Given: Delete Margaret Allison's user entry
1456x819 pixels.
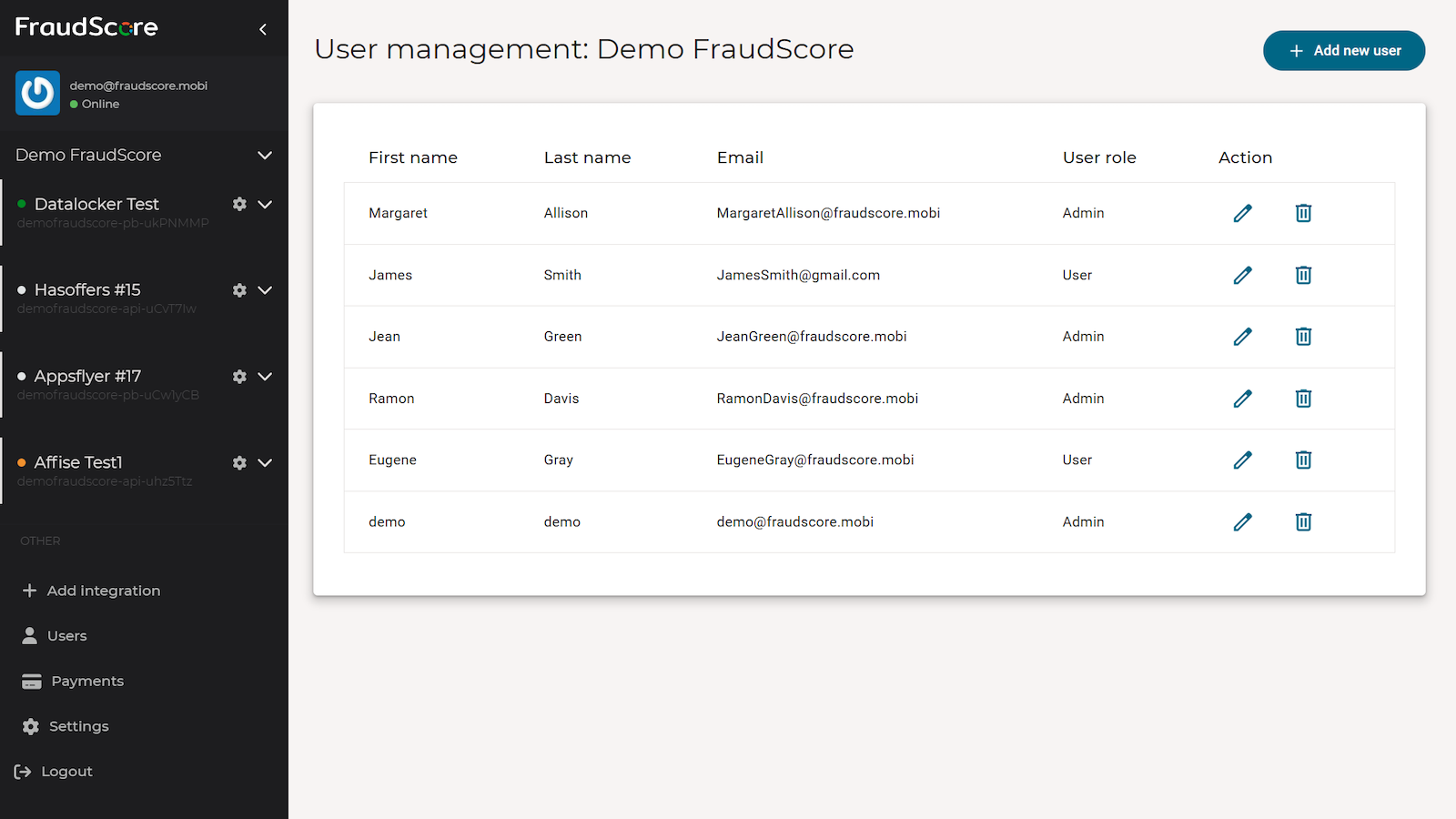Looking at the screenshot, I should coord(1303,213).
